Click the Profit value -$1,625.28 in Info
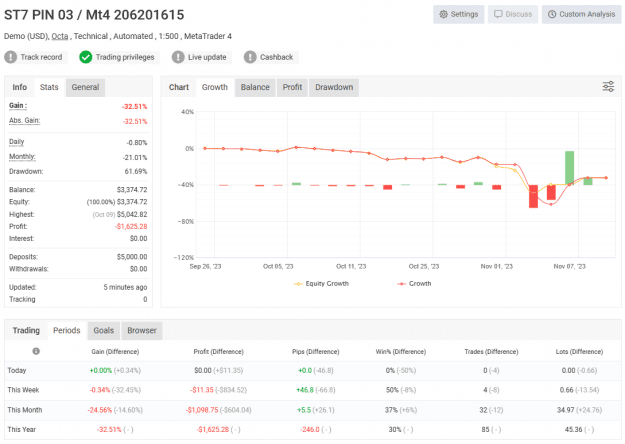Viewport: 625px width, 444px height. [131, 226]
